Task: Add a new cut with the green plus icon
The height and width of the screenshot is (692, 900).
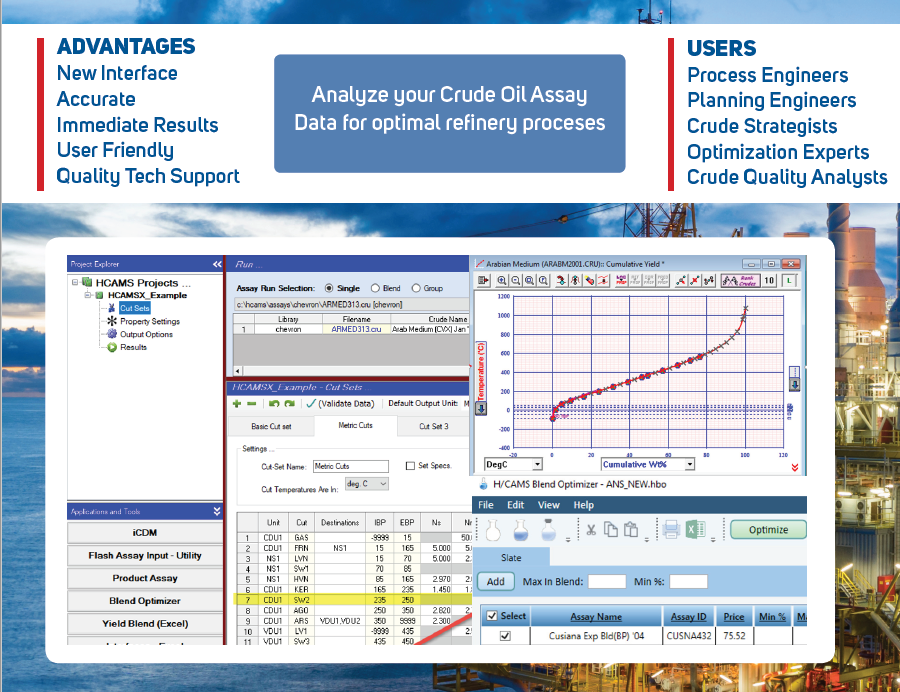Action: [235, 403]
